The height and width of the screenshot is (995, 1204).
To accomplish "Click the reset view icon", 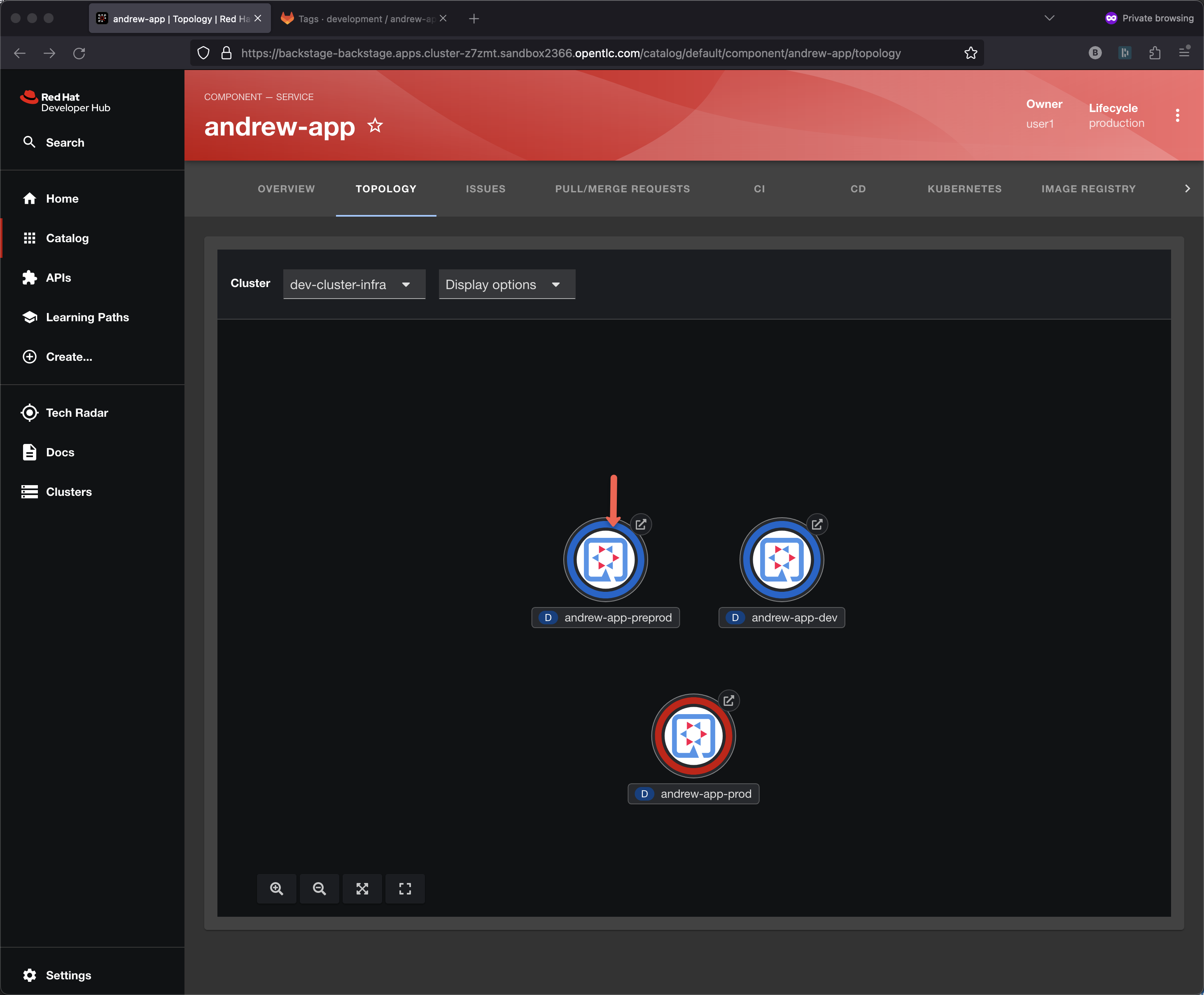I will pyautogui.click(x=405, y=888).
